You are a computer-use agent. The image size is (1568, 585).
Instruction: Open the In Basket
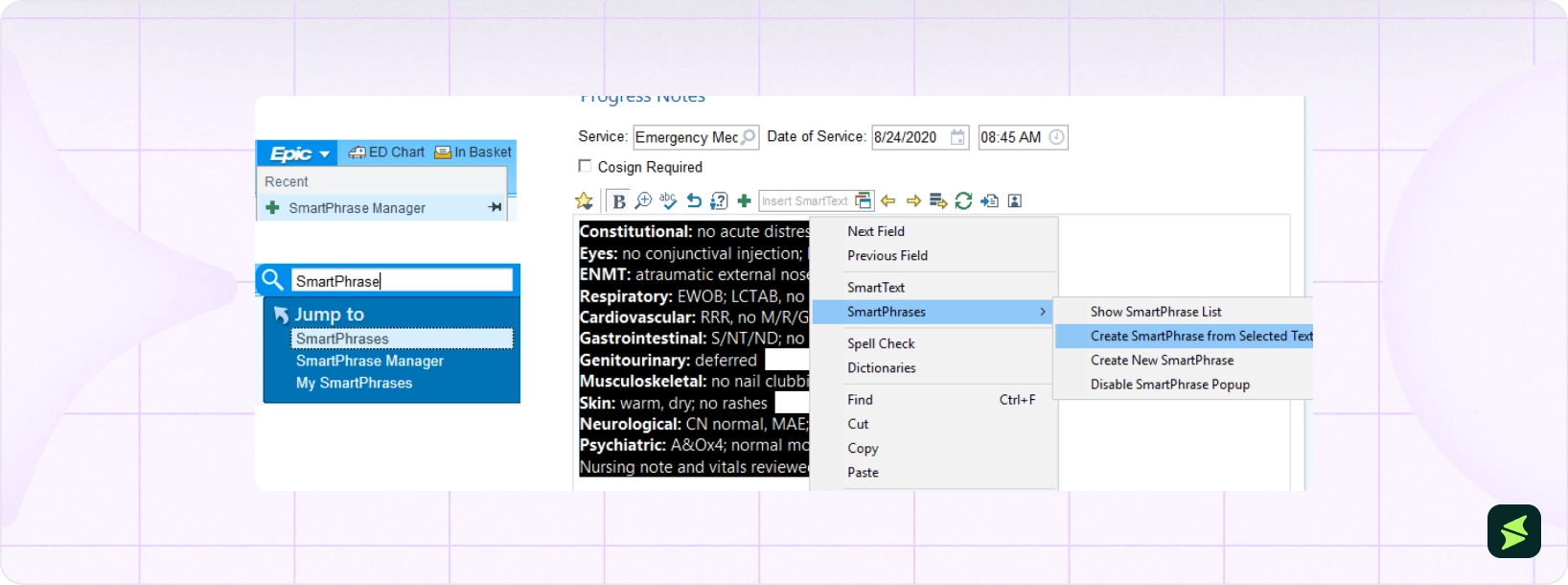(473, 152)
